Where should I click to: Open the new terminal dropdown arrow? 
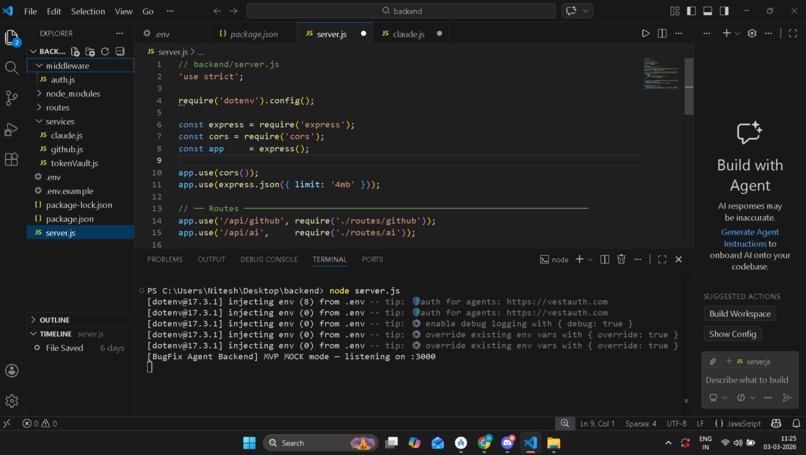tap(590, 259)
